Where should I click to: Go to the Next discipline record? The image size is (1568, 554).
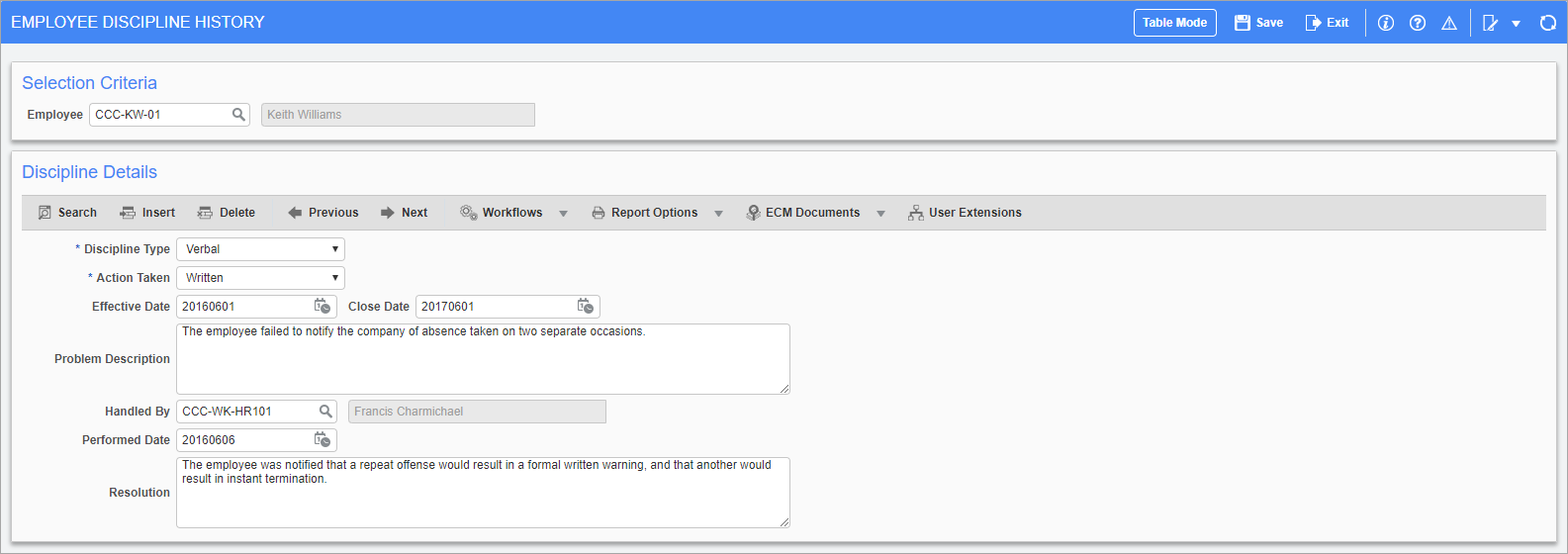point(404,213)
